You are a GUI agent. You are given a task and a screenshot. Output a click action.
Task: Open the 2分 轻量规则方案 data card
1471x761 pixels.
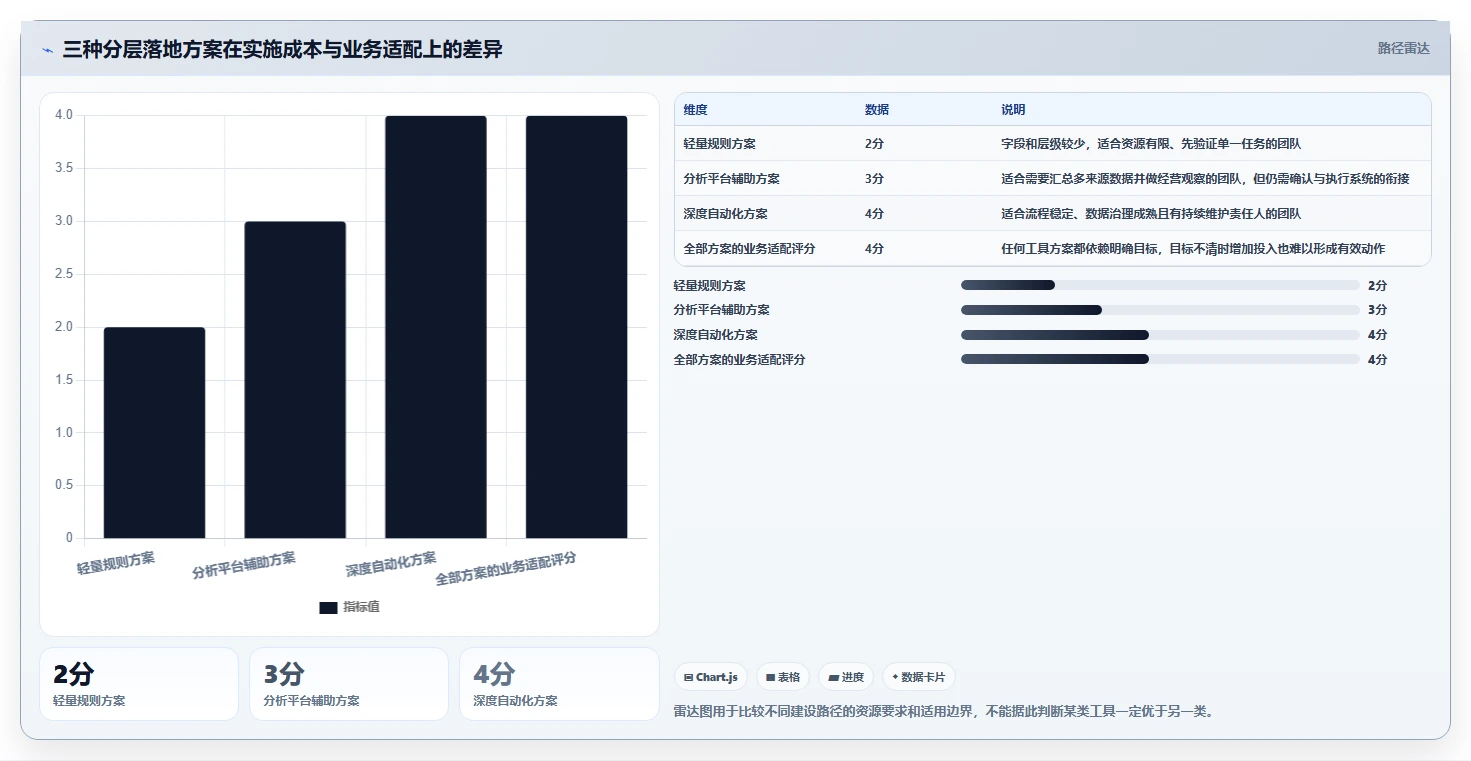tap(139, 684)
